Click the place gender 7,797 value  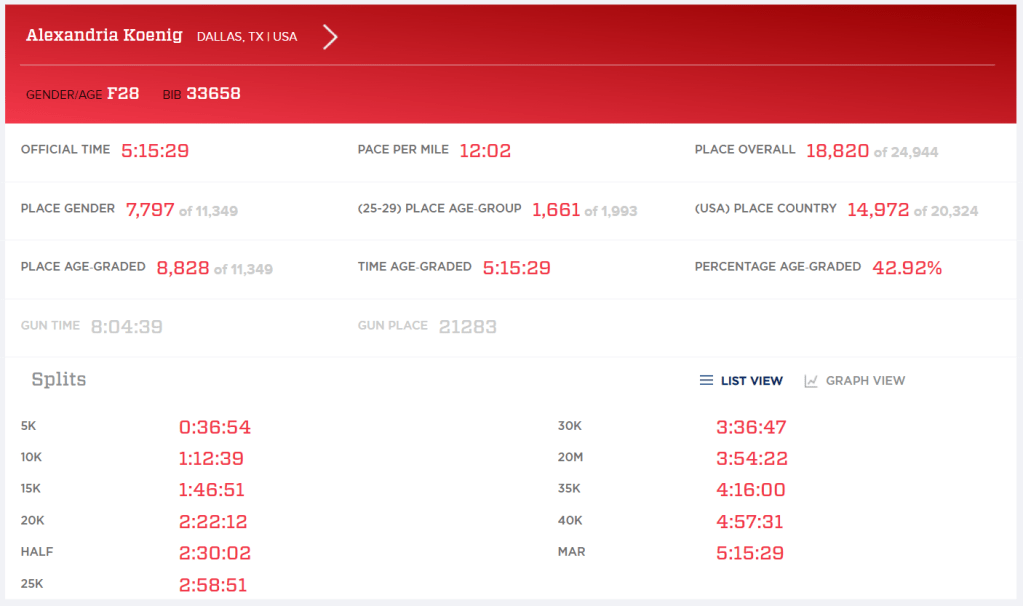150,210
